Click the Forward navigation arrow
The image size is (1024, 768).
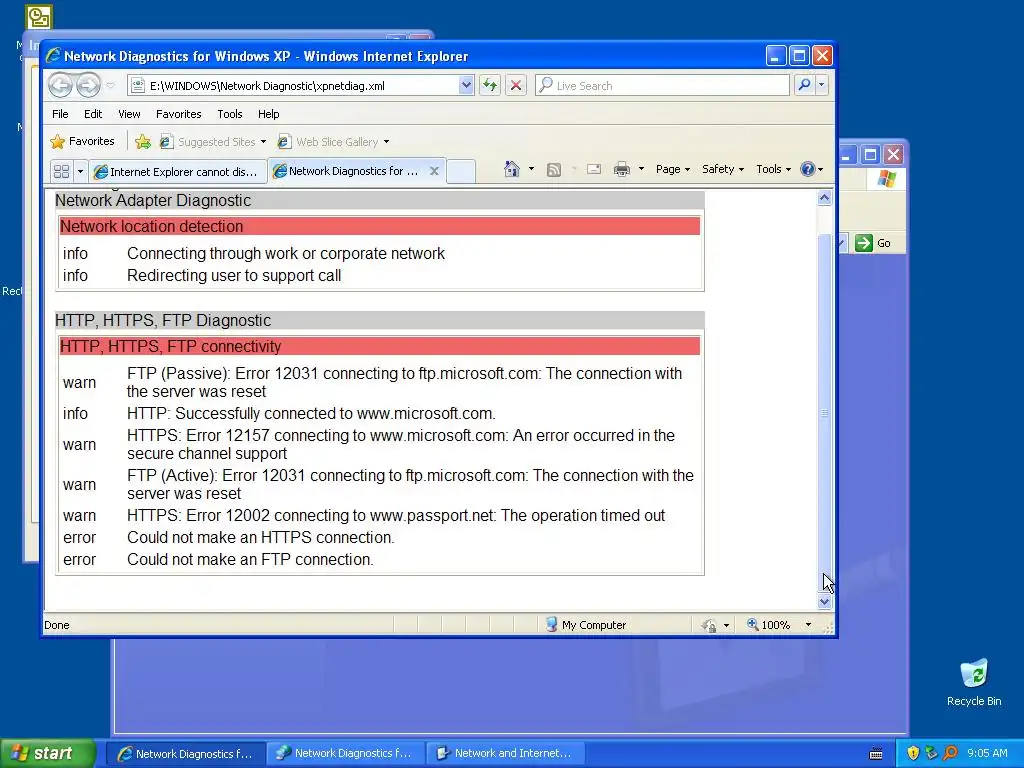pos(88,85)
